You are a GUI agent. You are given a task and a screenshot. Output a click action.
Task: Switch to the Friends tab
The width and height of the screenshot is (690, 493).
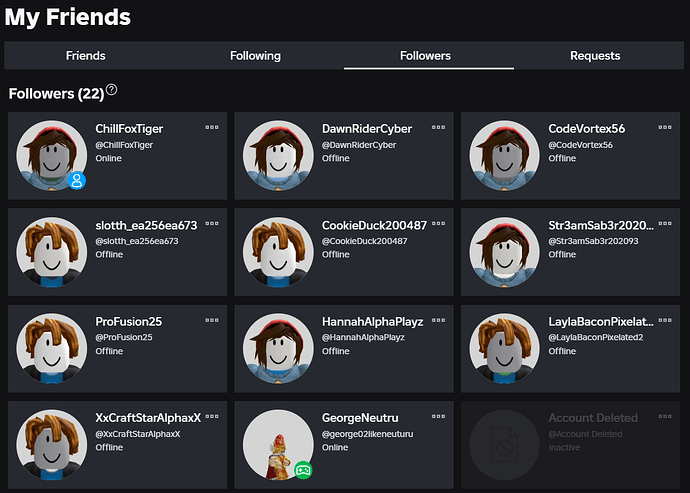click(86, 56)
